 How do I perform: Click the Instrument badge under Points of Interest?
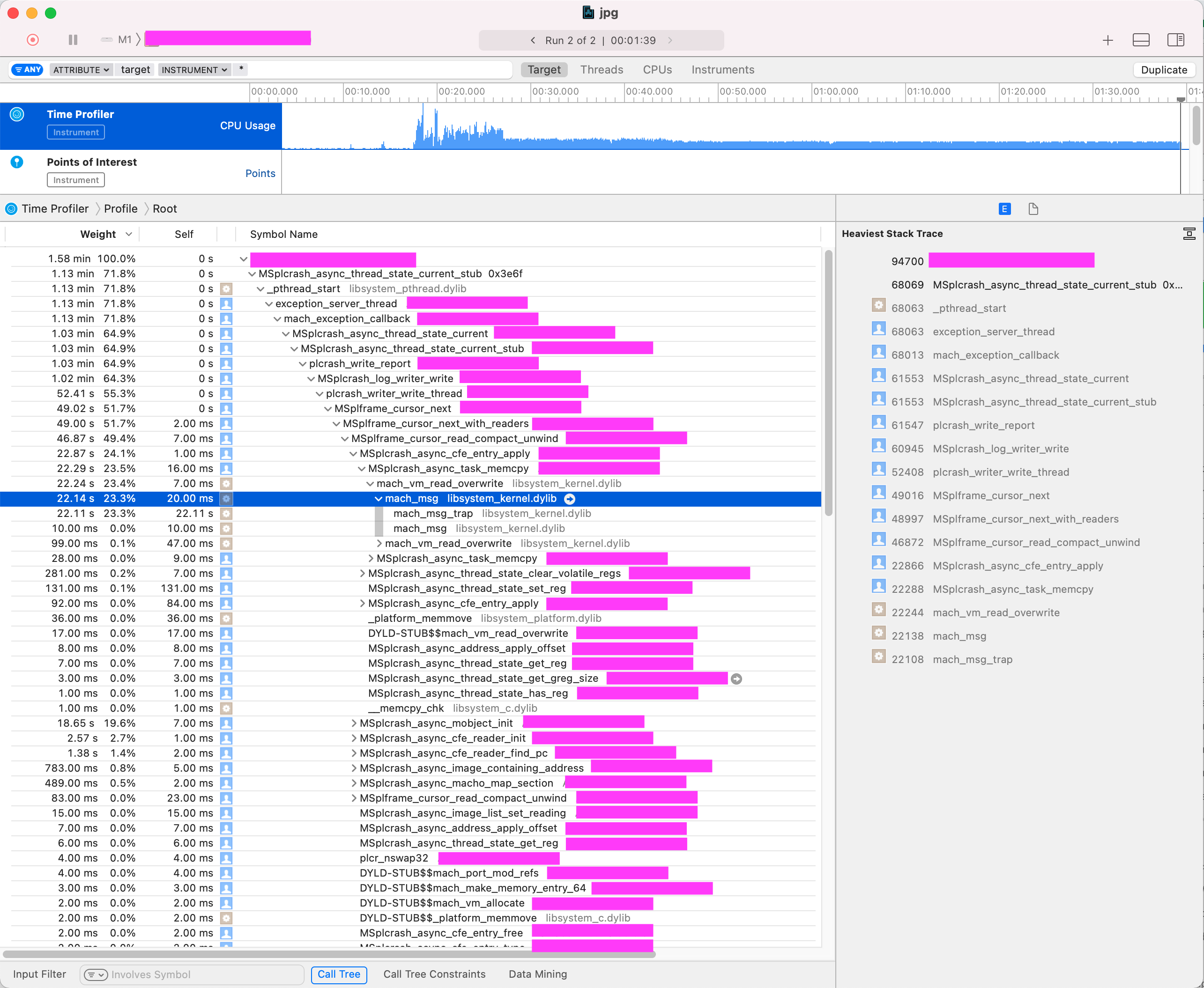tap(76, 180)
